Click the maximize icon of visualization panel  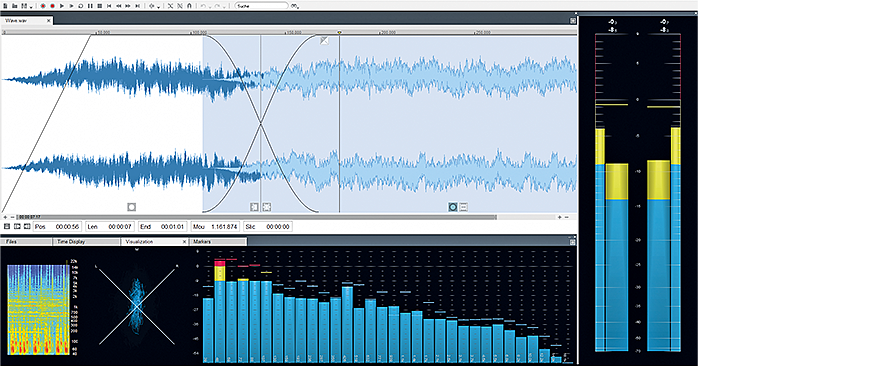(x=573, y=242)
